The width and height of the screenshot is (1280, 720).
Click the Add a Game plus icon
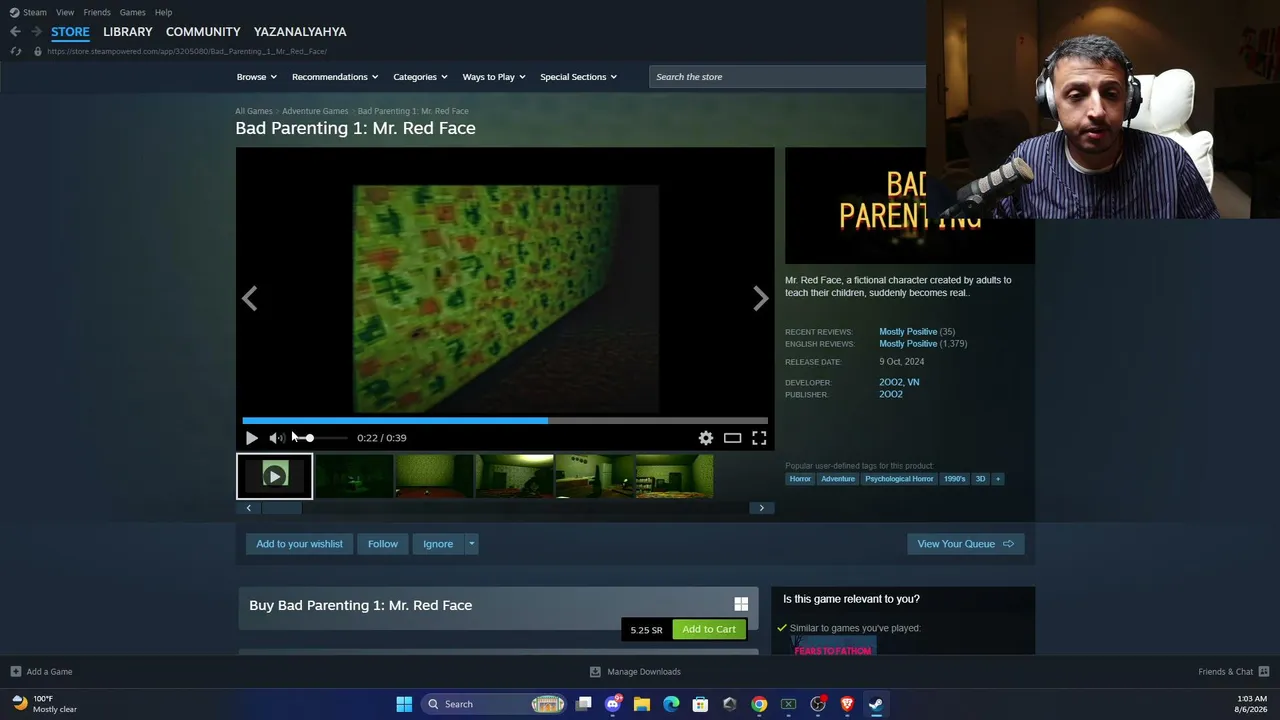click(15, 672)
